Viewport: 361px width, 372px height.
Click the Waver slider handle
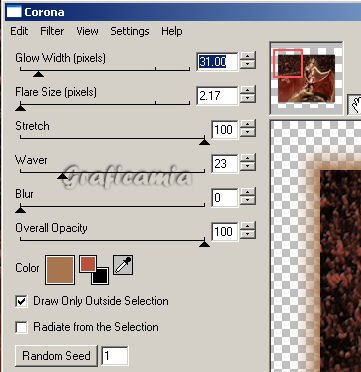point(62,176)
